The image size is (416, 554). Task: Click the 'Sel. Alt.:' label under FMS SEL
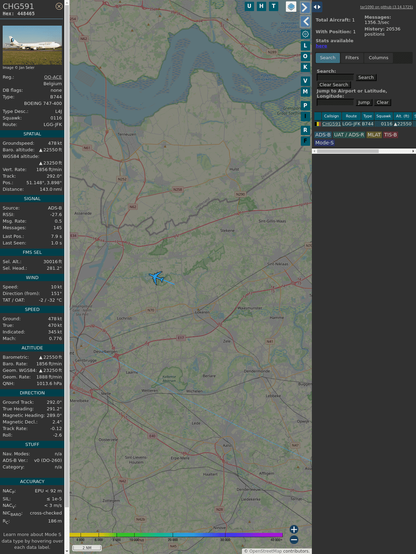pos(12,262)
